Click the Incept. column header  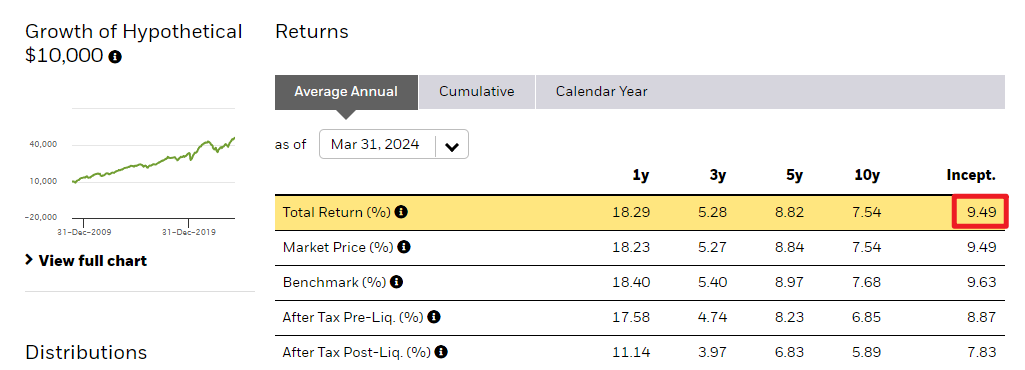(x=971, y=175)
